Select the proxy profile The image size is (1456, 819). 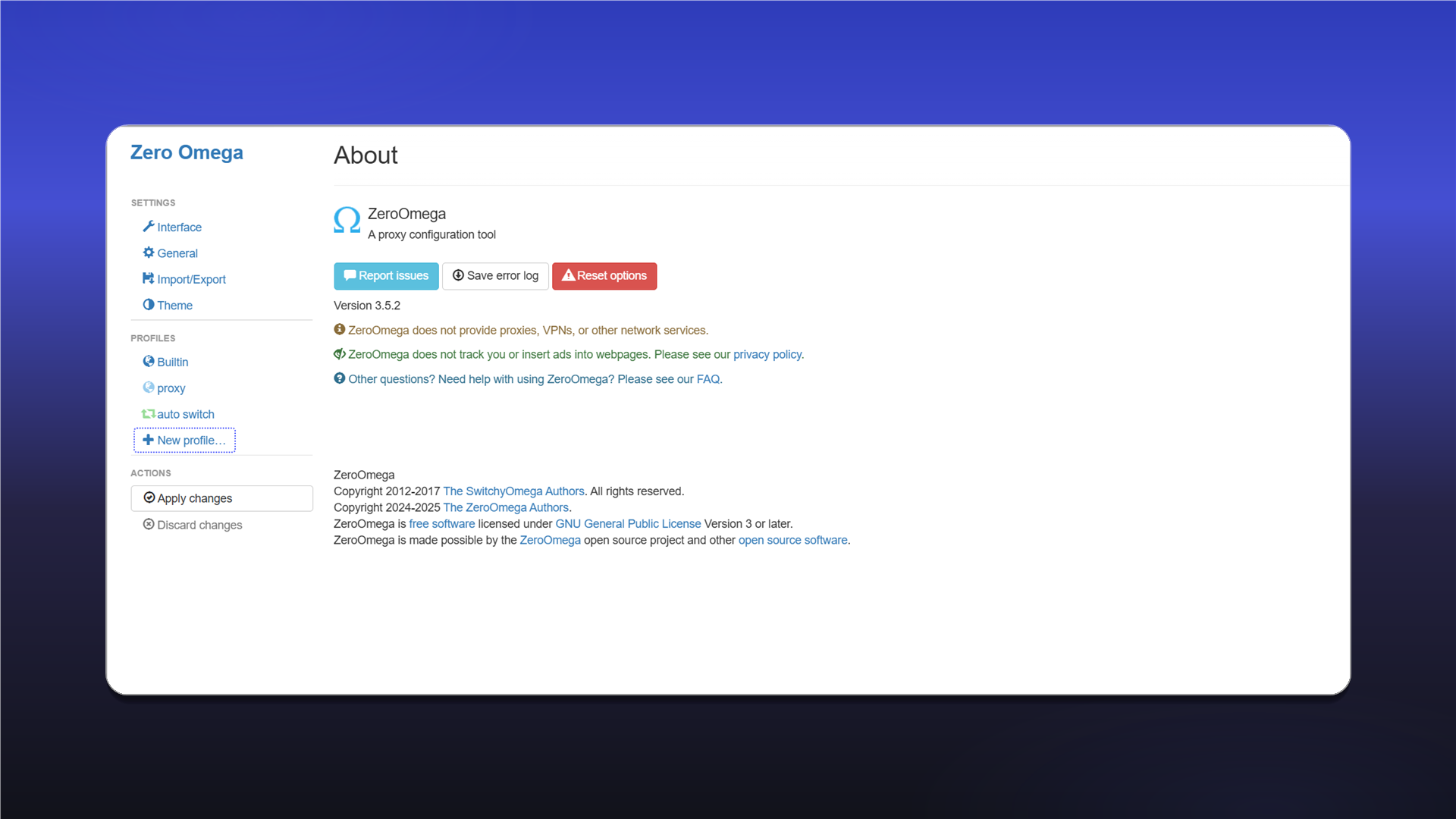pyautogui.click(x=171, y=388)
